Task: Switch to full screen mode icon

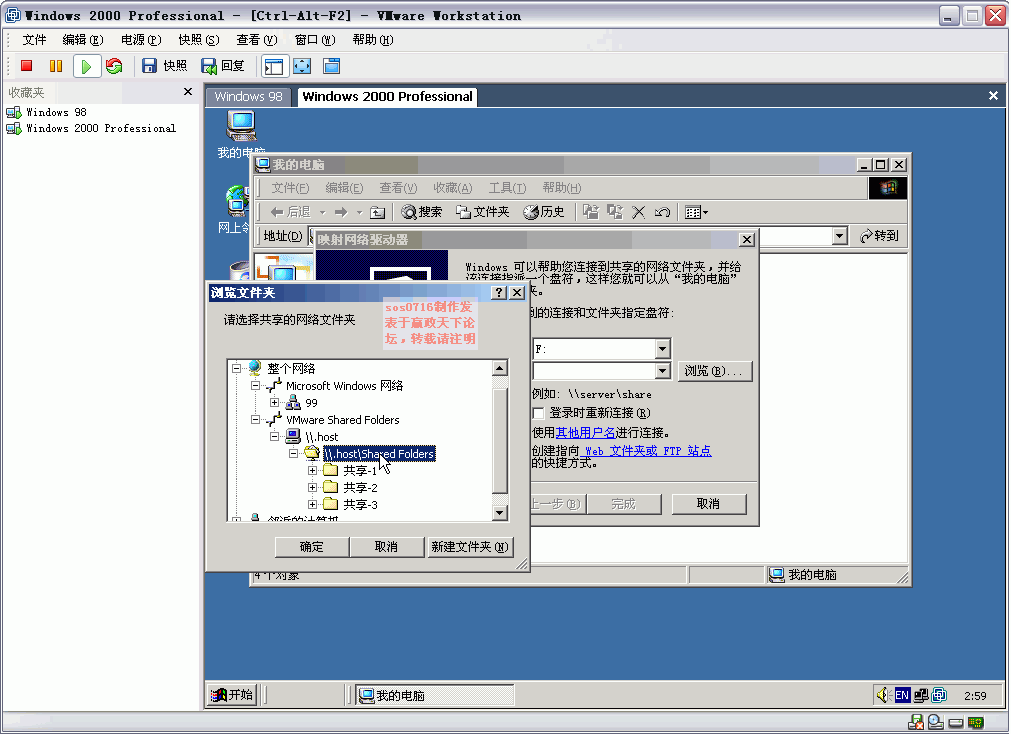Action: click(302, 66)
